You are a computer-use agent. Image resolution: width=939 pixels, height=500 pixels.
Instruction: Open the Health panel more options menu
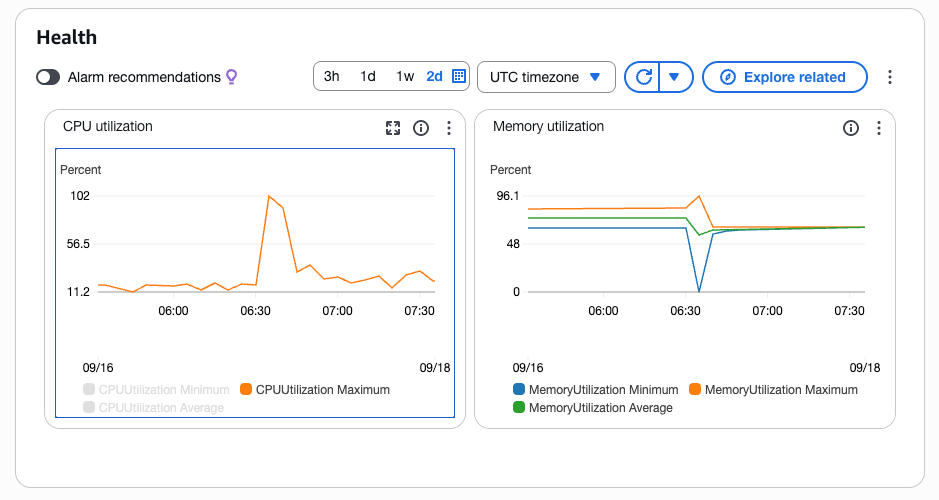[890, 77]
